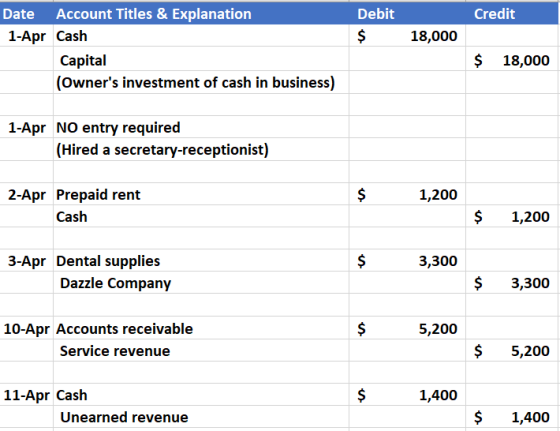
Task: Select the 11-Apr date cell
Action: click(27, 395)
